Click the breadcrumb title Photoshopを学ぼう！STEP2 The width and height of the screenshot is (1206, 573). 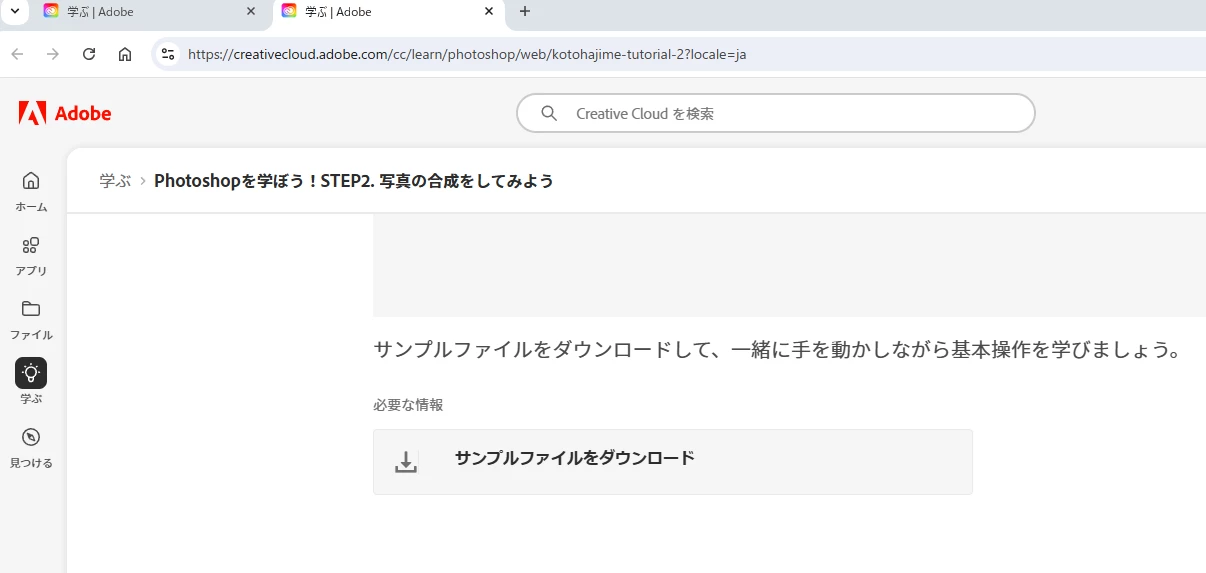click(x=354, y=181)
